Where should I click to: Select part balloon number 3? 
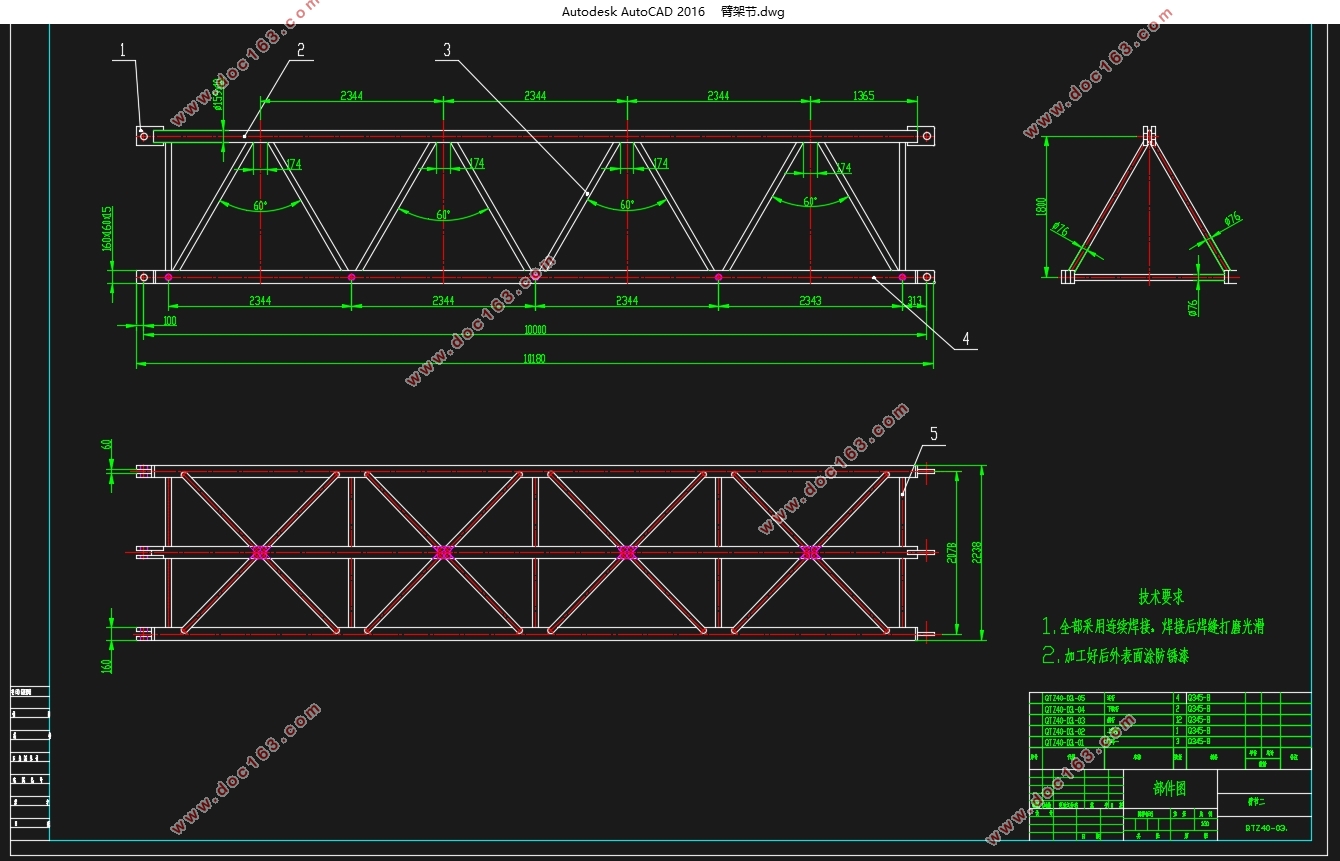[x=447, y=49]
